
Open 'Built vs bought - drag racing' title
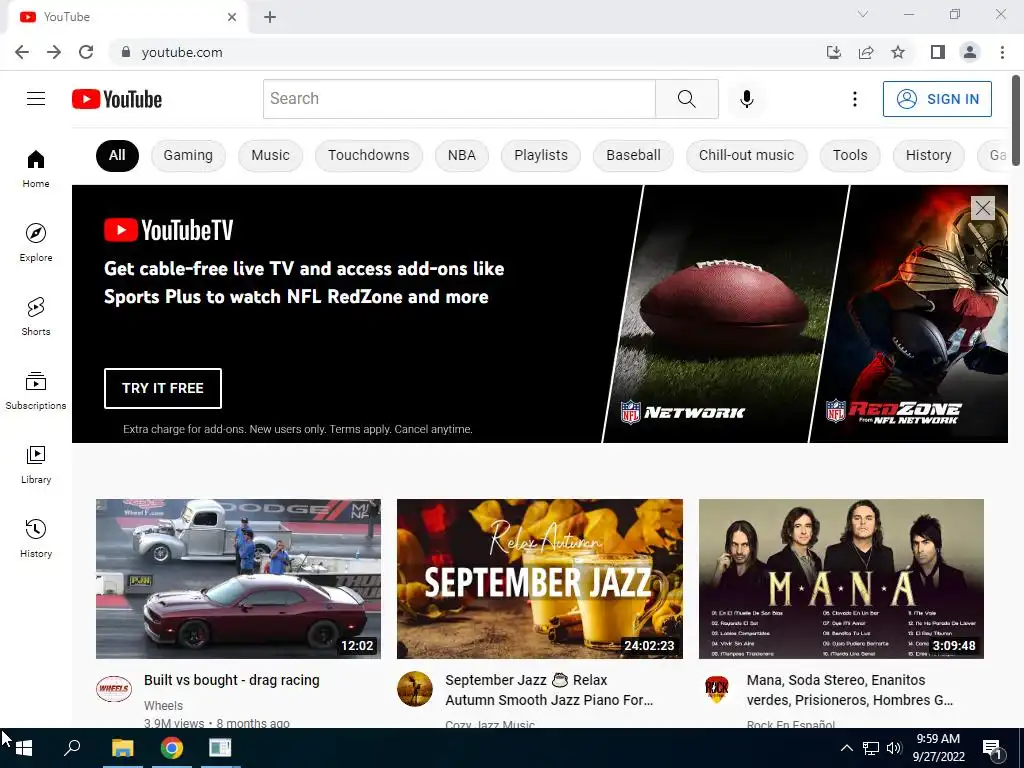(x=232, y=680)
